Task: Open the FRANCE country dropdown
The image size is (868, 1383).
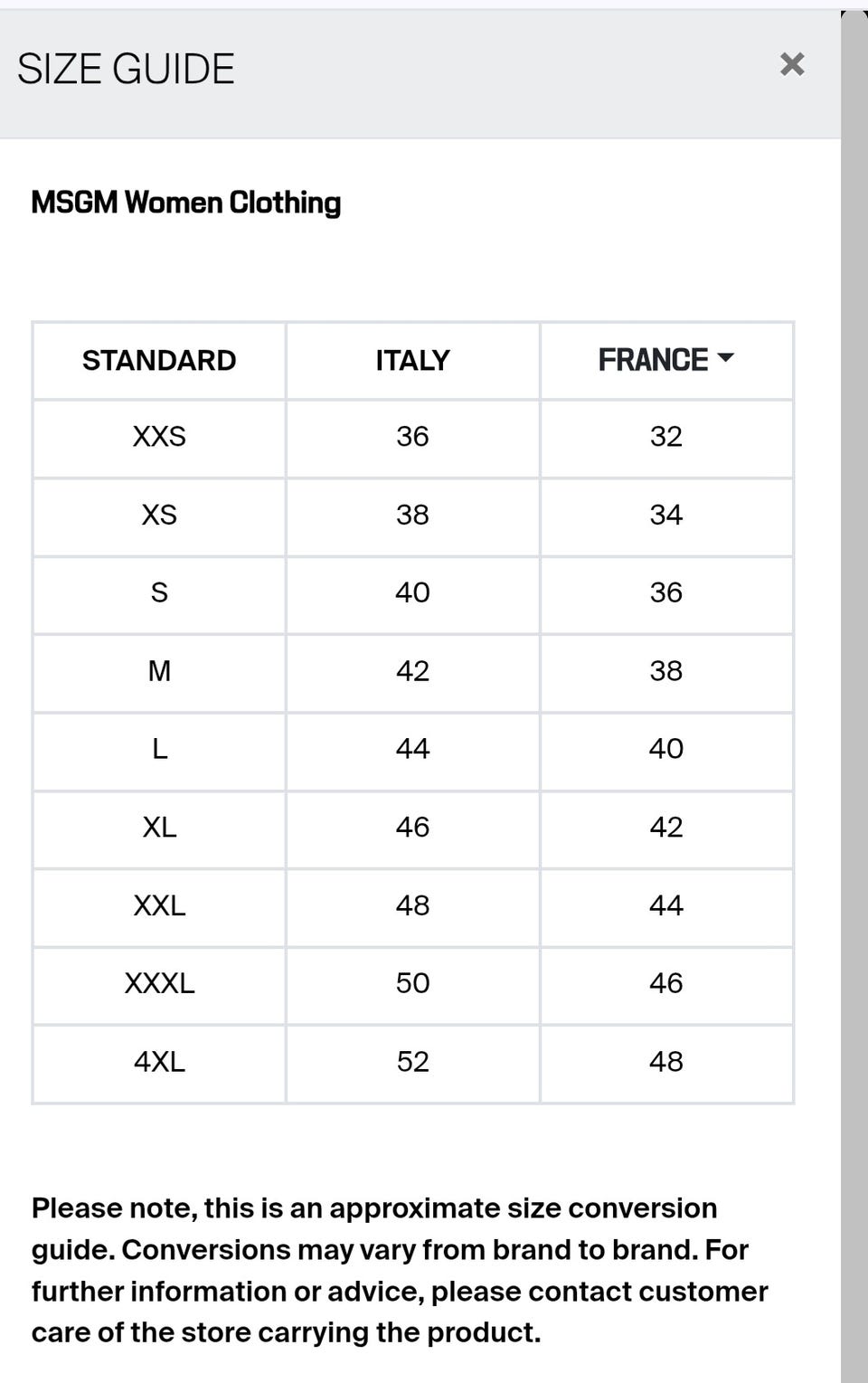Action: tap(665, 360)
